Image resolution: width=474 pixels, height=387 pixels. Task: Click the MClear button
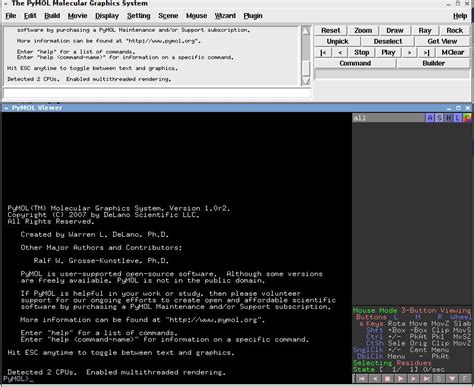click(x=453, y=52)
